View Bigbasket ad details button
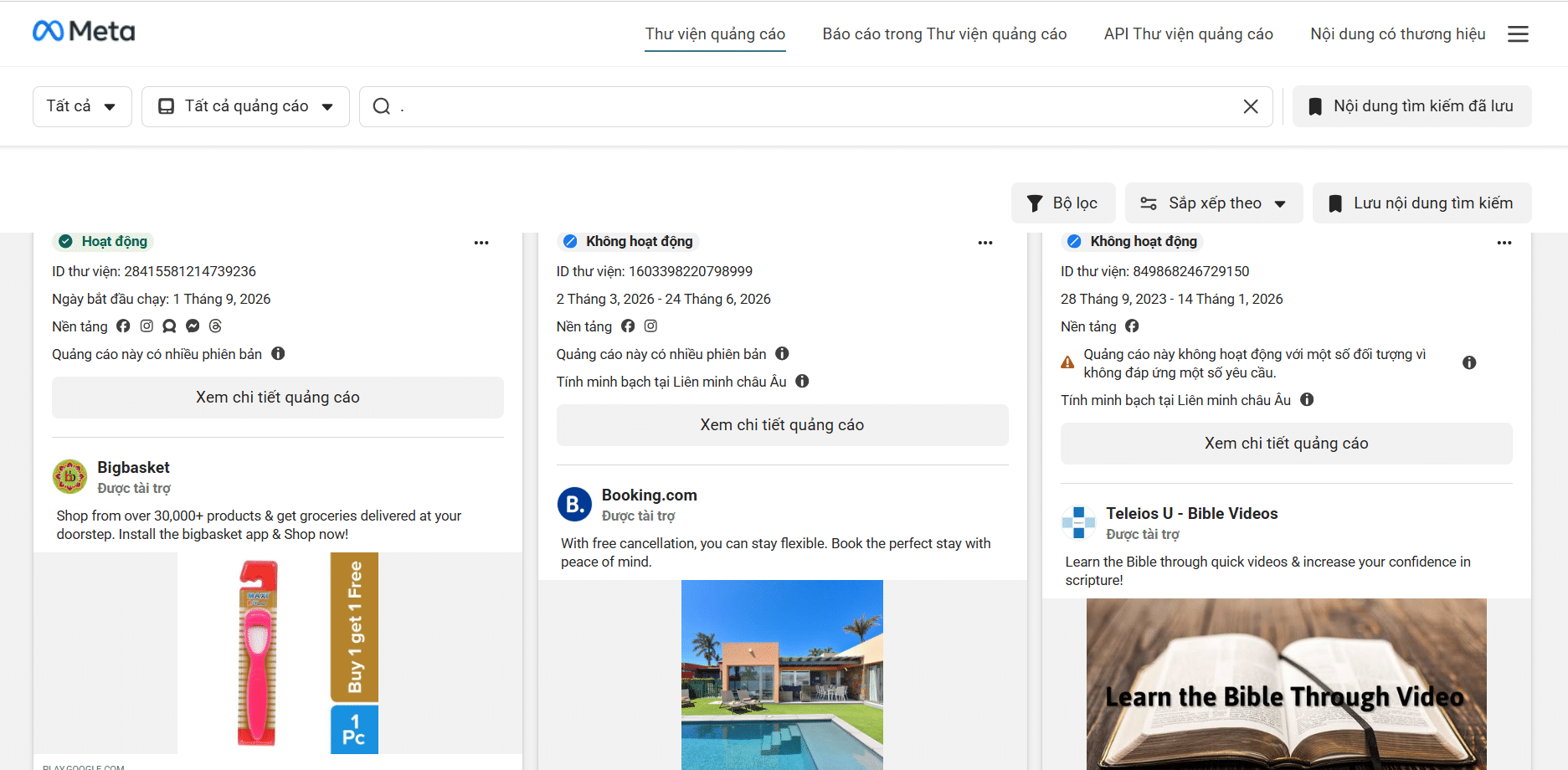 (278, 398)
